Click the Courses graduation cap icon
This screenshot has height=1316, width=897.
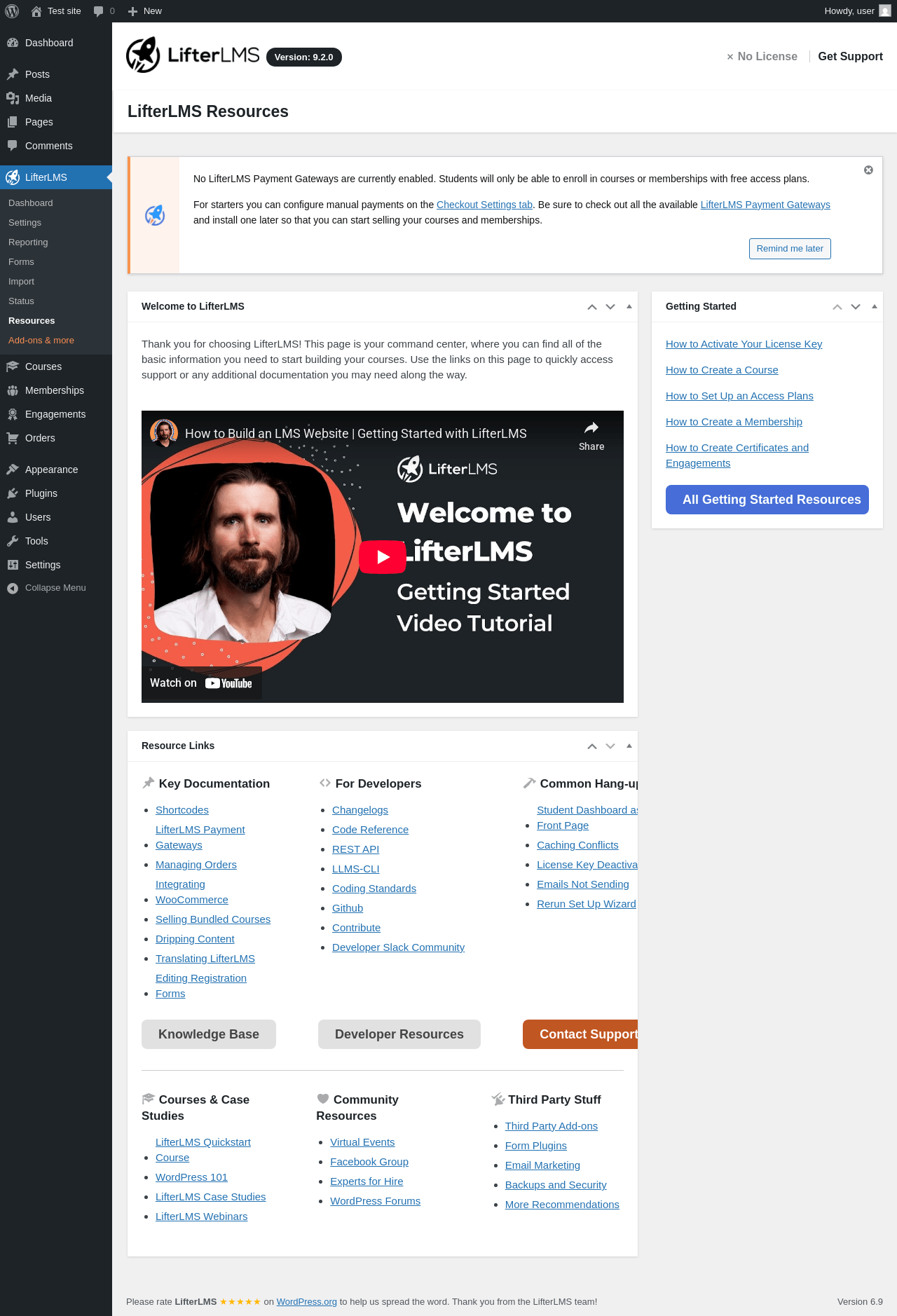13,366
